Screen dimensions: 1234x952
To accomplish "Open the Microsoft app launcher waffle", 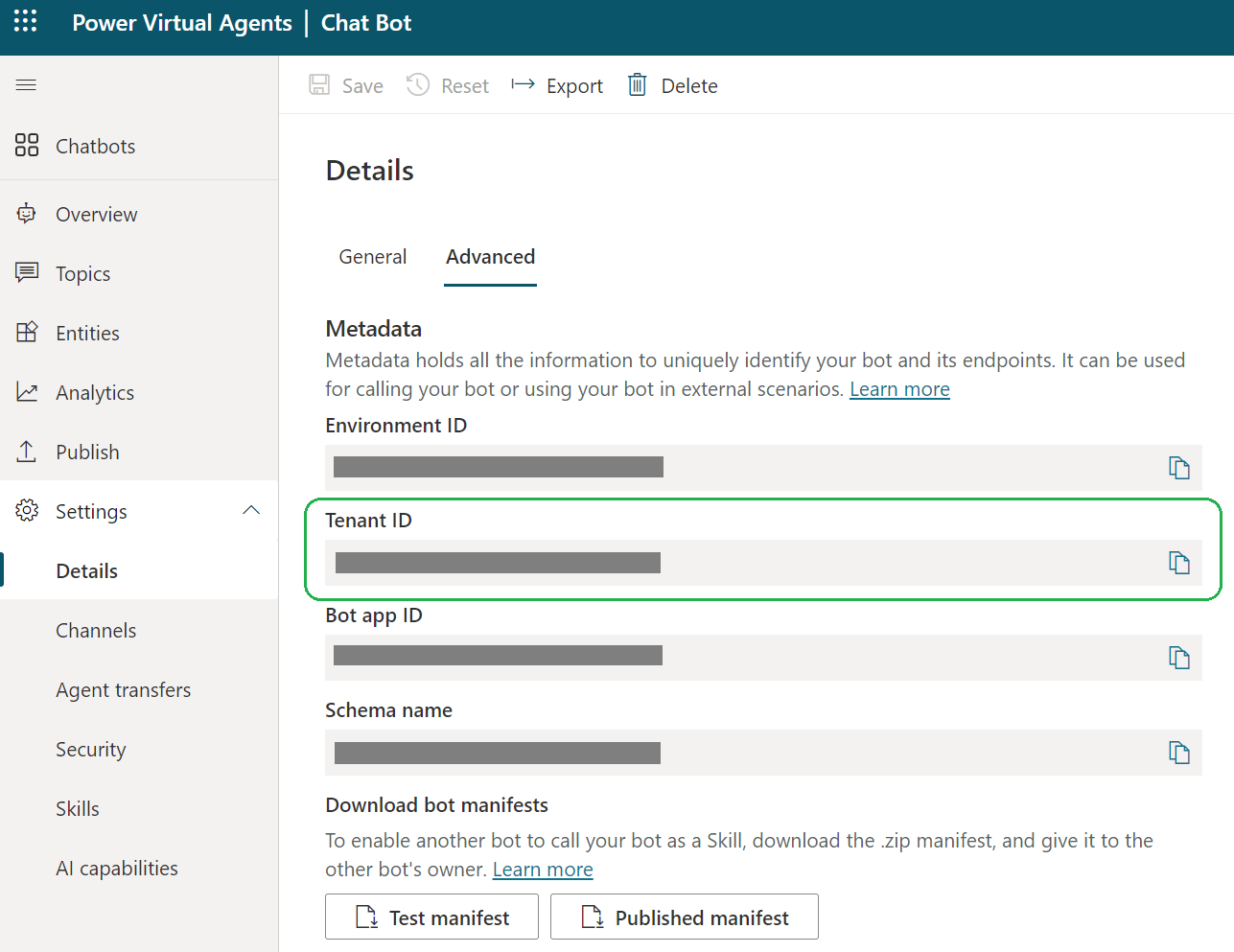I will [24, 22].
